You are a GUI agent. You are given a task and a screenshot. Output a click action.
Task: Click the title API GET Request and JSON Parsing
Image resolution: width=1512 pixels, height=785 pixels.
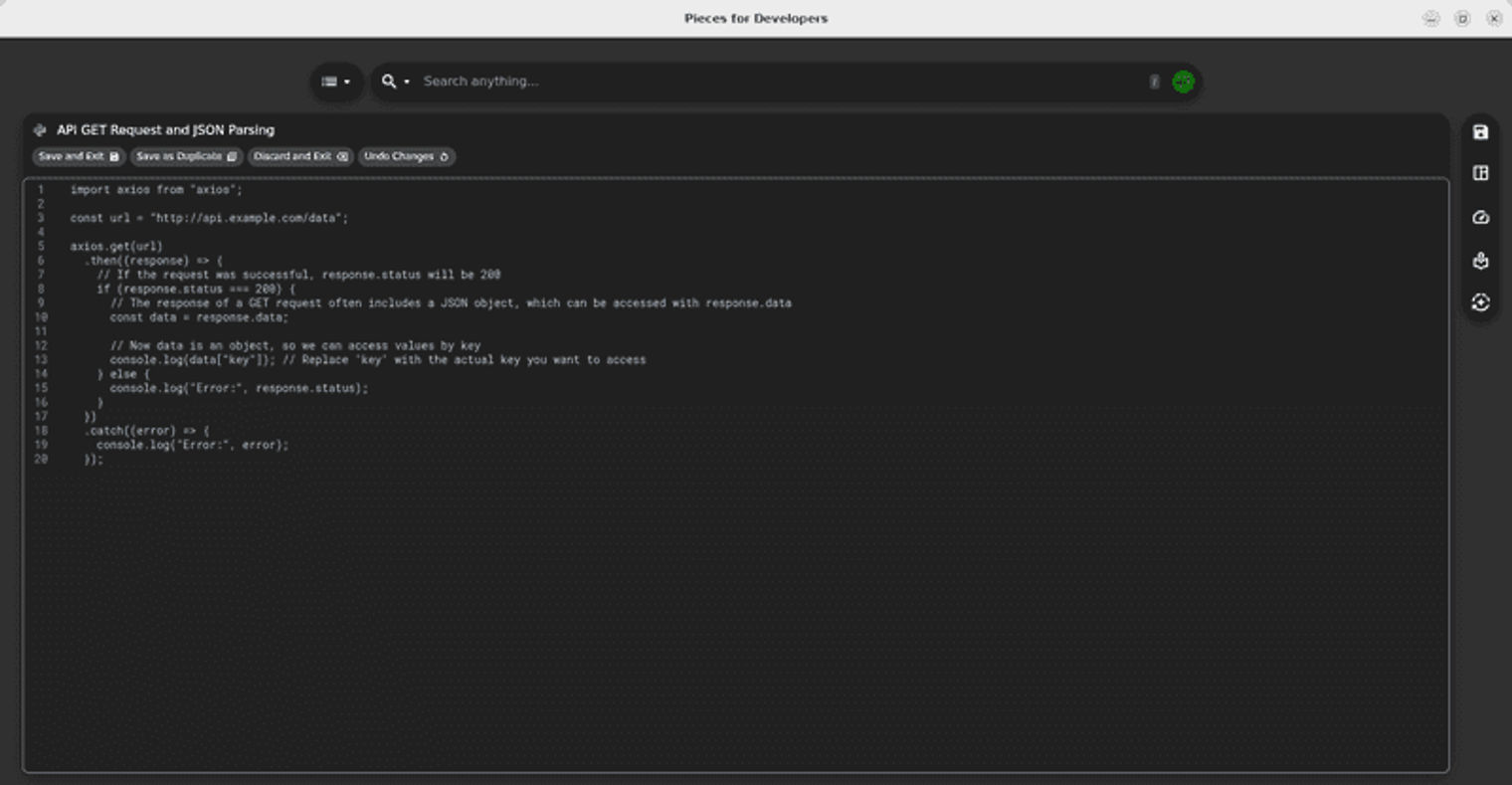tap(165, 130)
